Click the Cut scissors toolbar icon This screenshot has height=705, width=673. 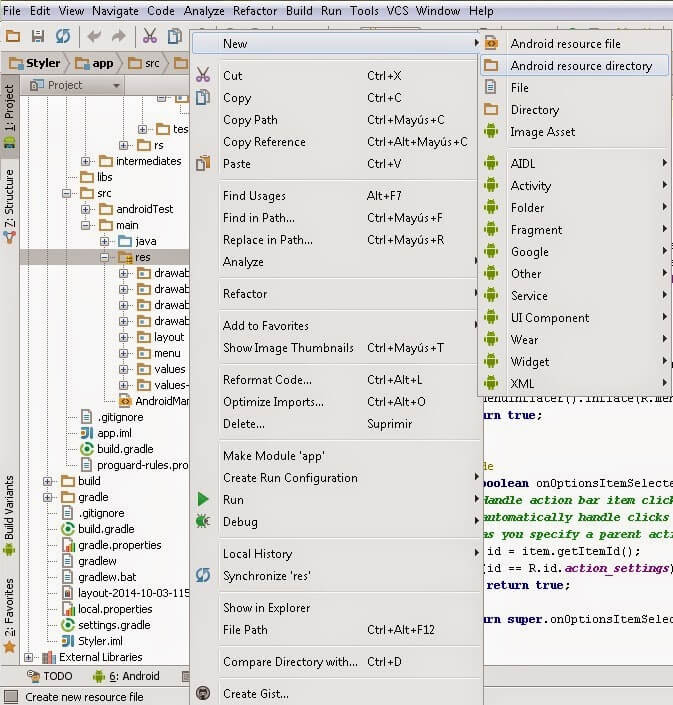[150, 36]
